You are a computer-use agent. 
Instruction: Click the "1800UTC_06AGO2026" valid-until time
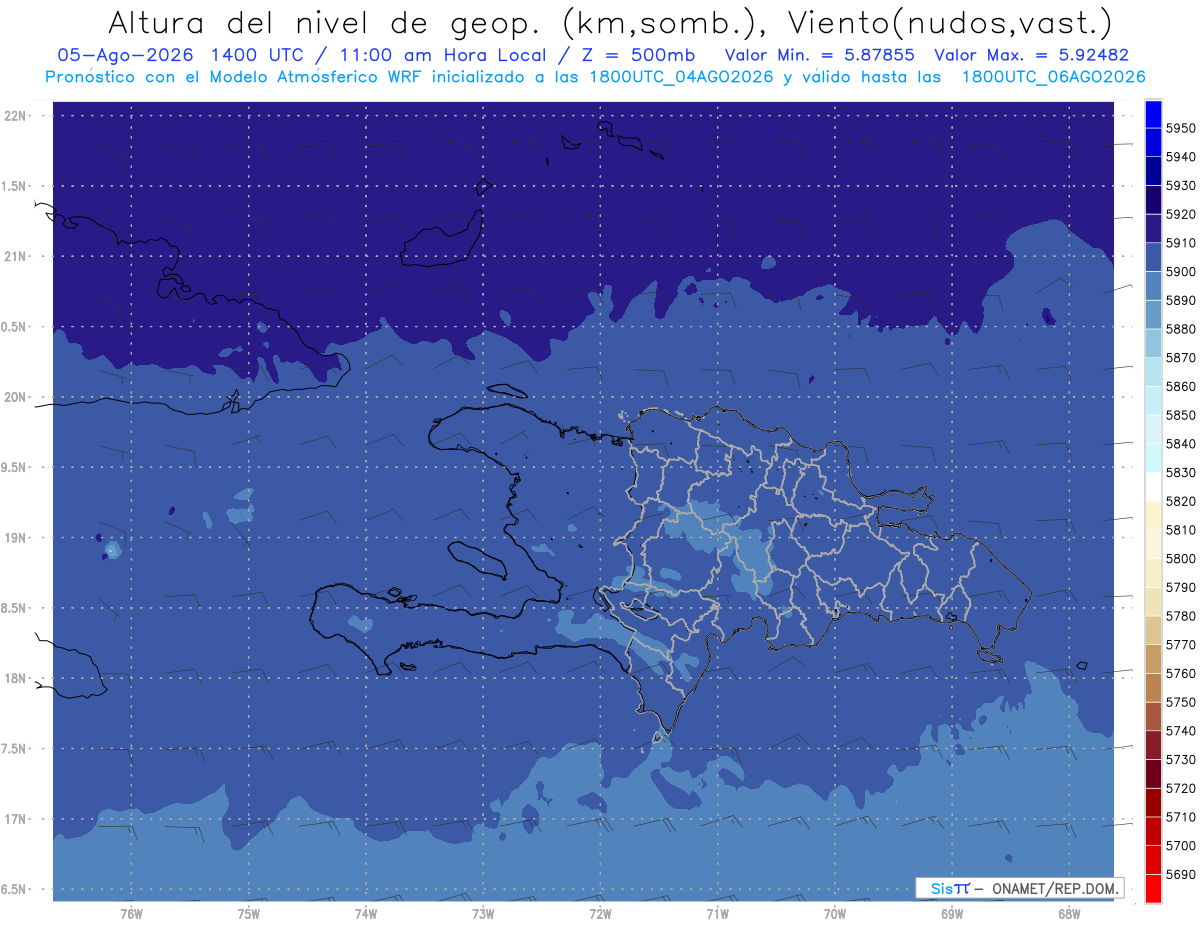coord(1053,77)
